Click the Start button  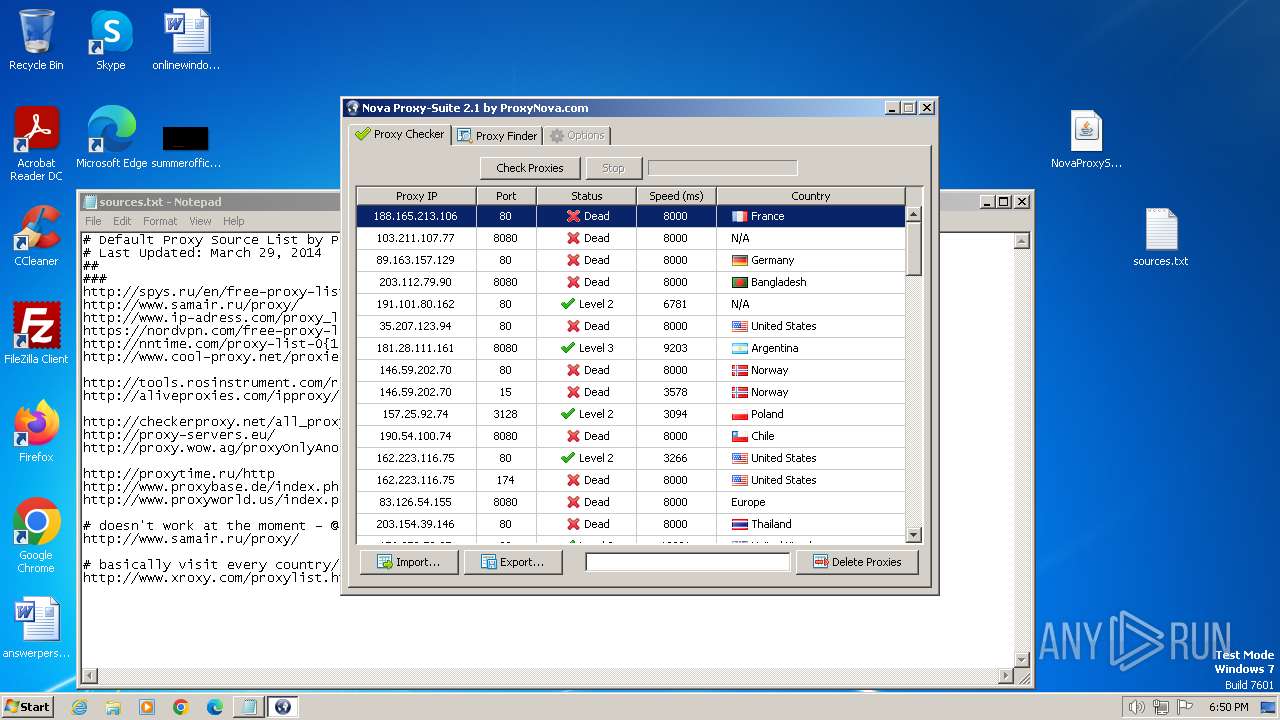27,706
